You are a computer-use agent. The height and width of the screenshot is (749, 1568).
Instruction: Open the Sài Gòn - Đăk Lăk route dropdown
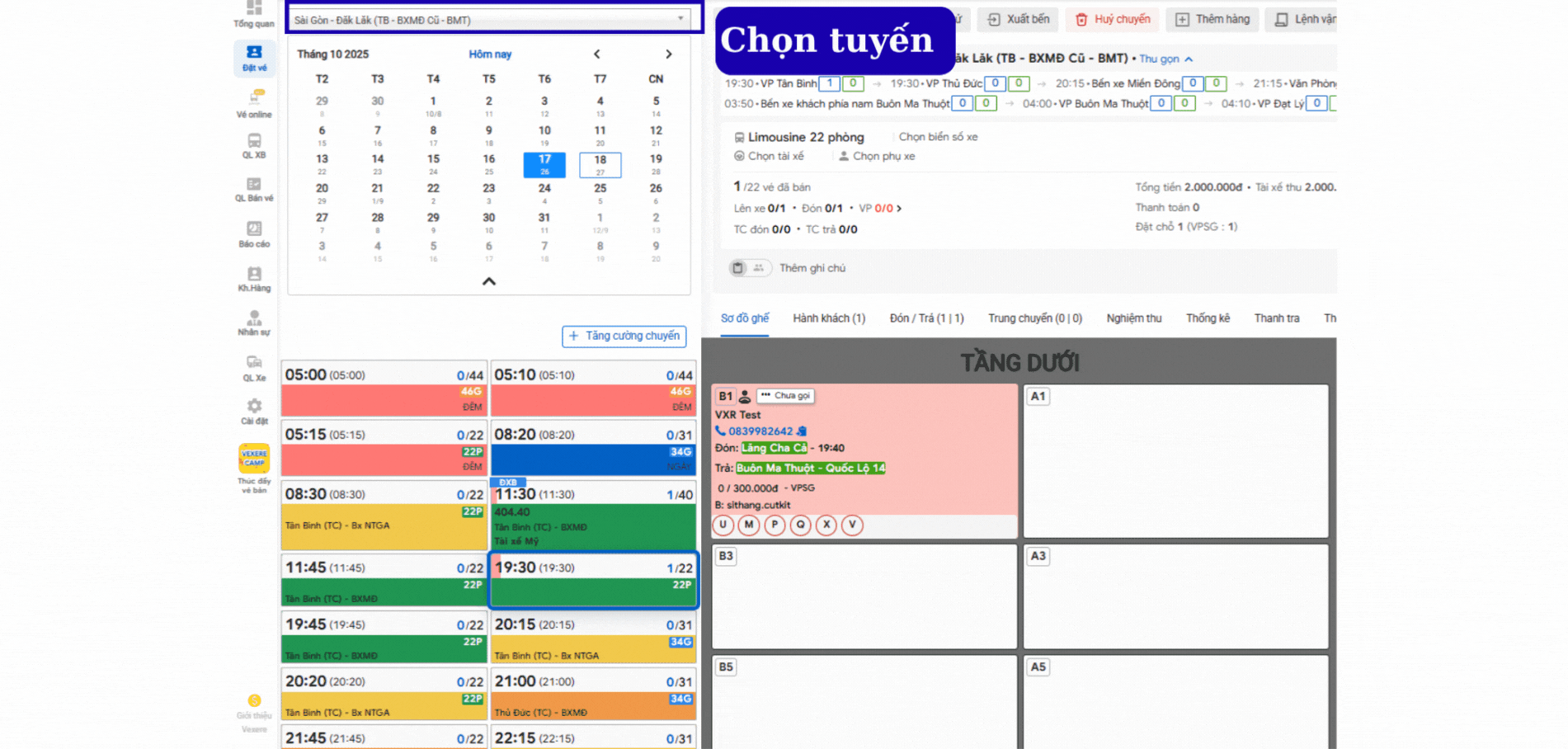(x=492, y=19)
